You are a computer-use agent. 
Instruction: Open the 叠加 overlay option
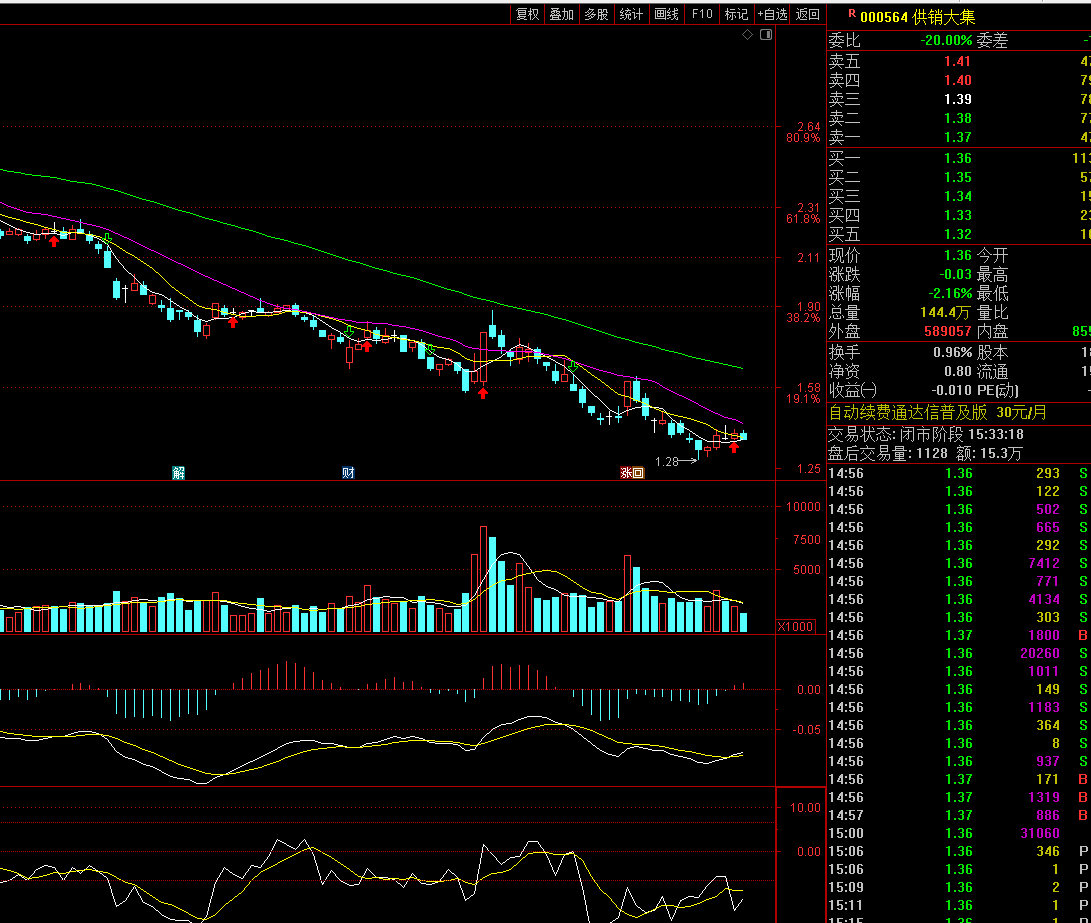562,14
